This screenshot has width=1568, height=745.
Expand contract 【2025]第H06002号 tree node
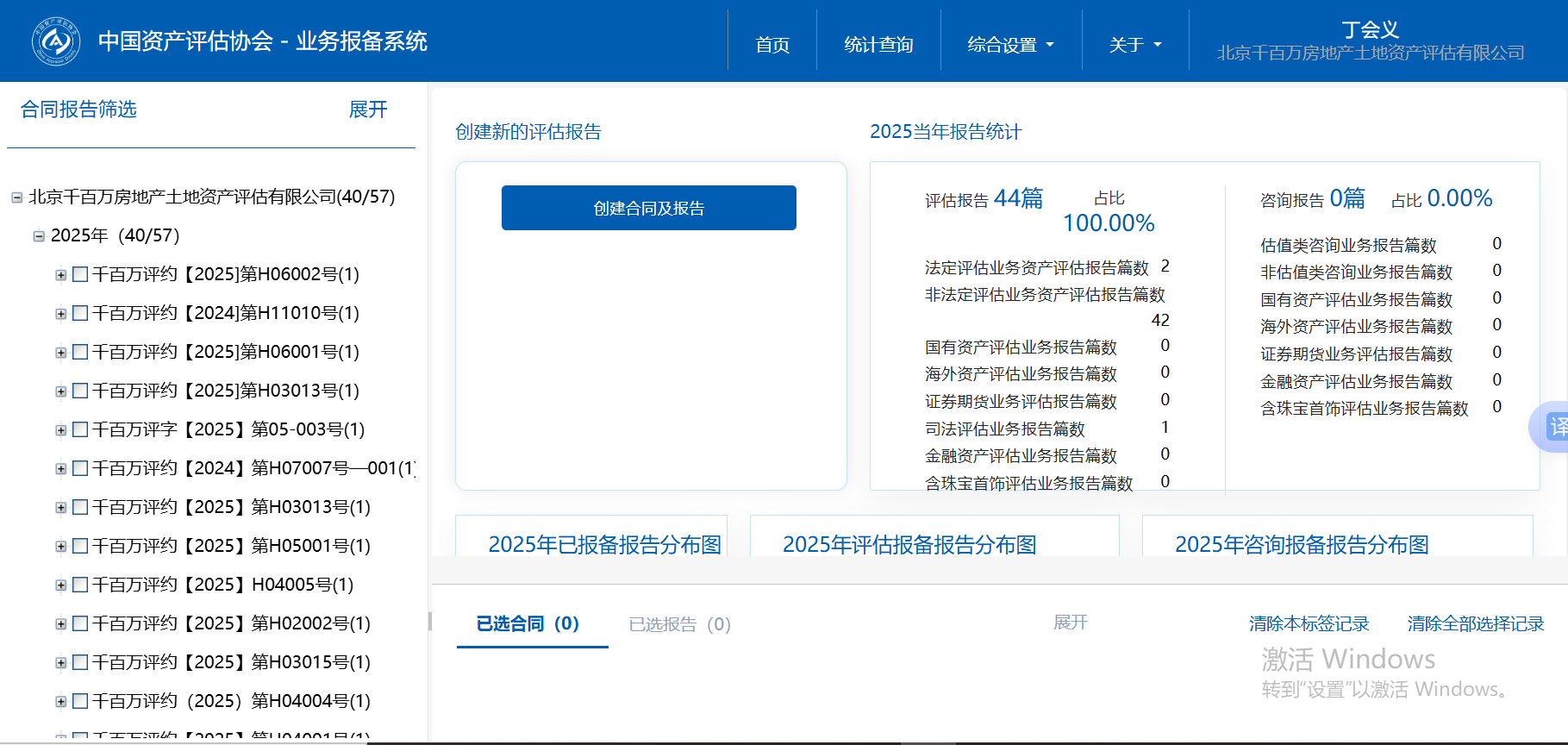[61, 275]
